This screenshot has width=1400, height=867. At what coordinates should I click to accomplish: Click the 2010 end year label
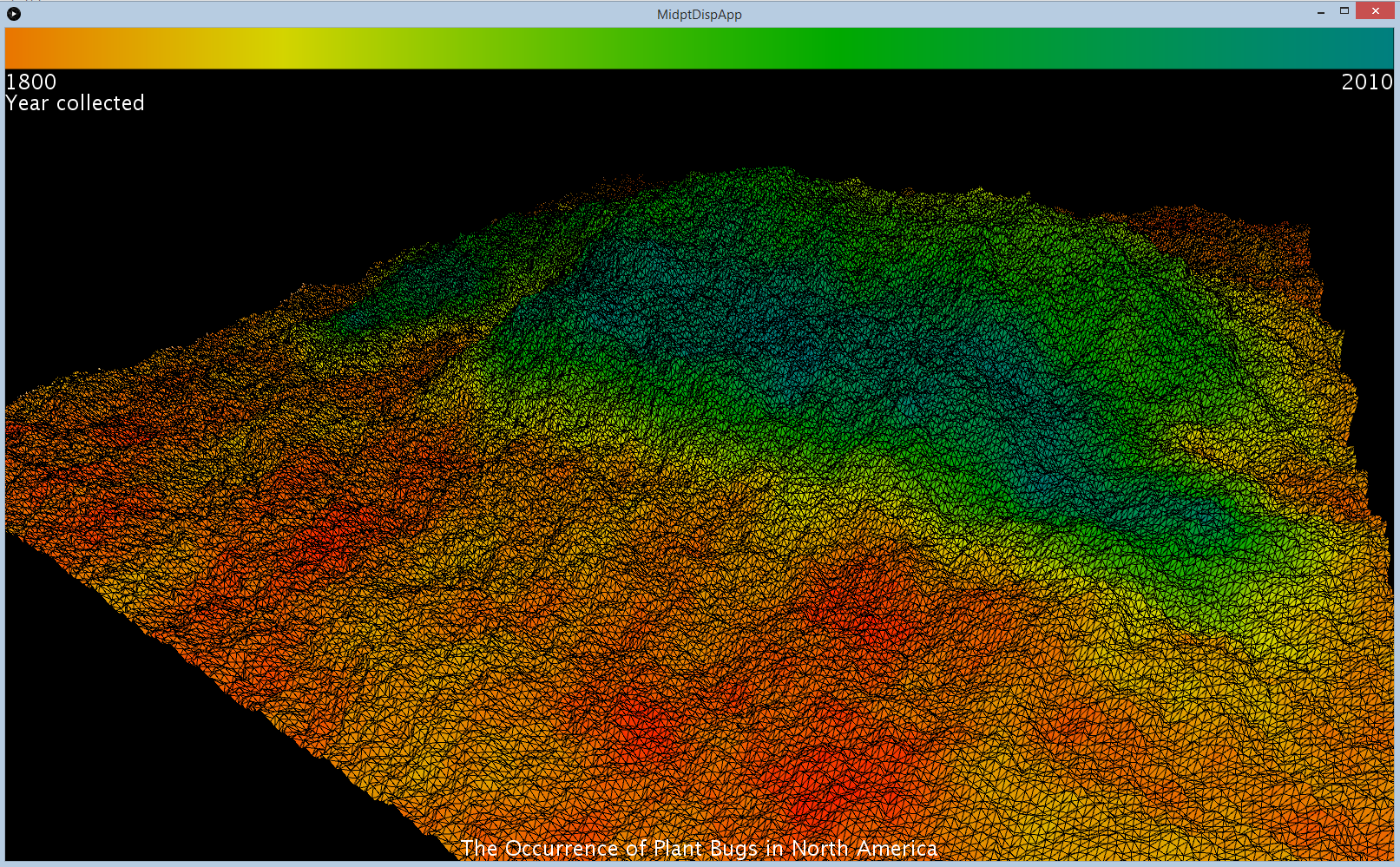click(1366, 82)
